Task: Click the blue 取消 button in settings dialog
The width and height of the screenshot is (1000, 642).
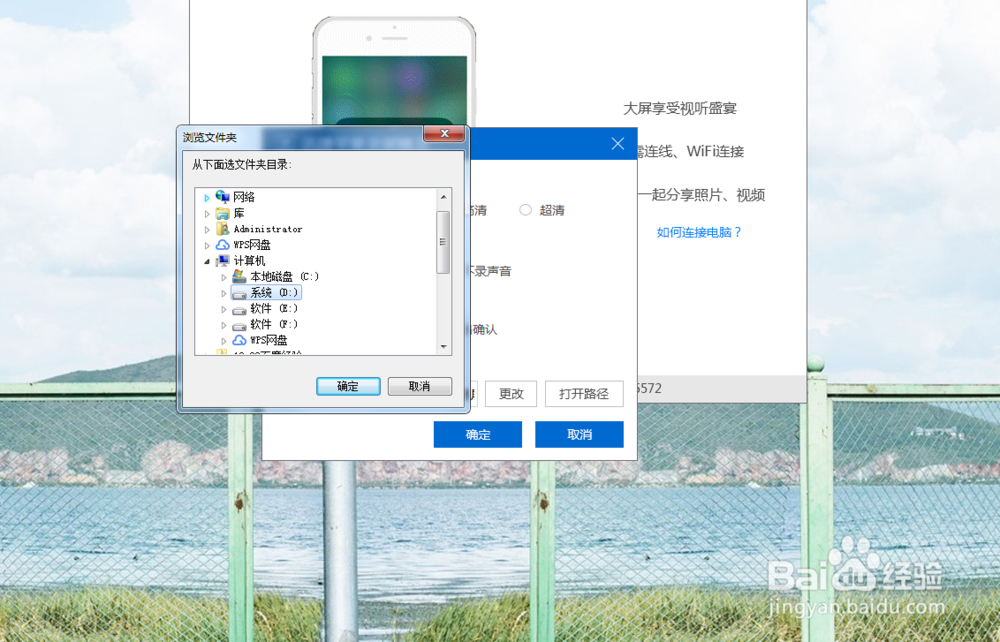Action: (x=579, y=434)
